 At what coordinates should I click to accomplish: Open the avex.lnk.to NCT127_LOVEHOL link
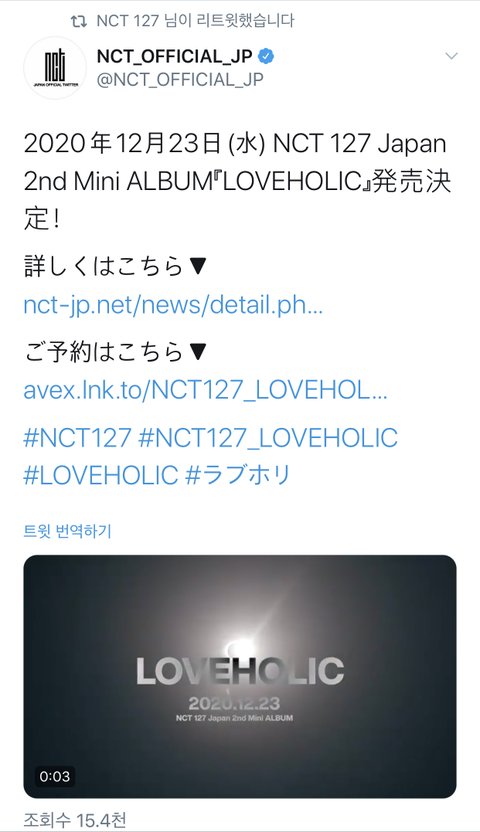coord(205,391)
